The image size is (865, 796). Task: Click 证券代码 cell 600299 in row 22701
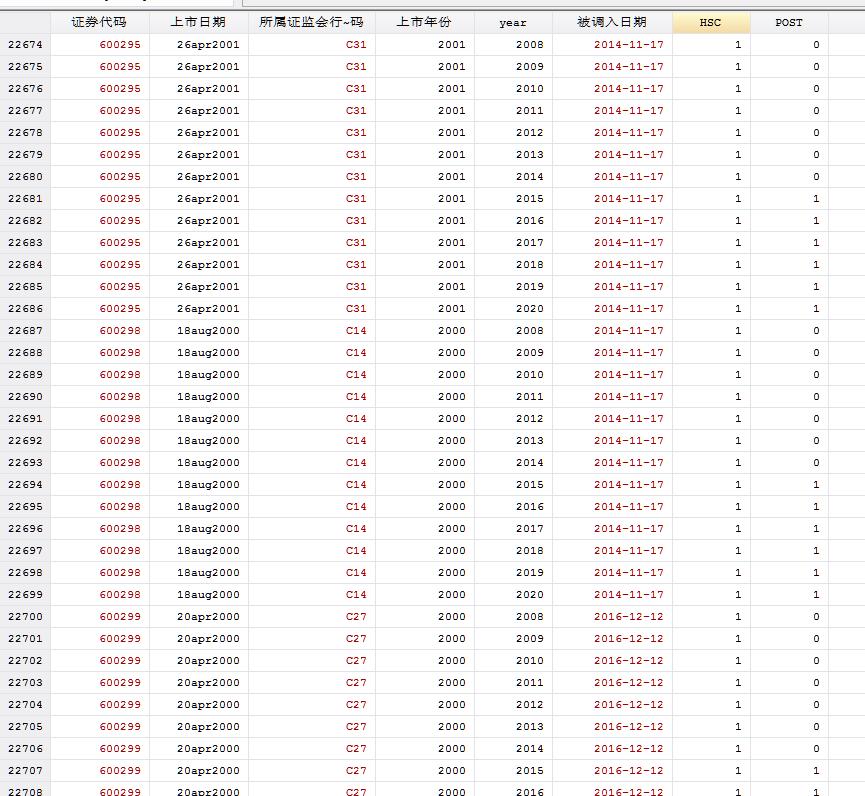click(x=100, y=639)
